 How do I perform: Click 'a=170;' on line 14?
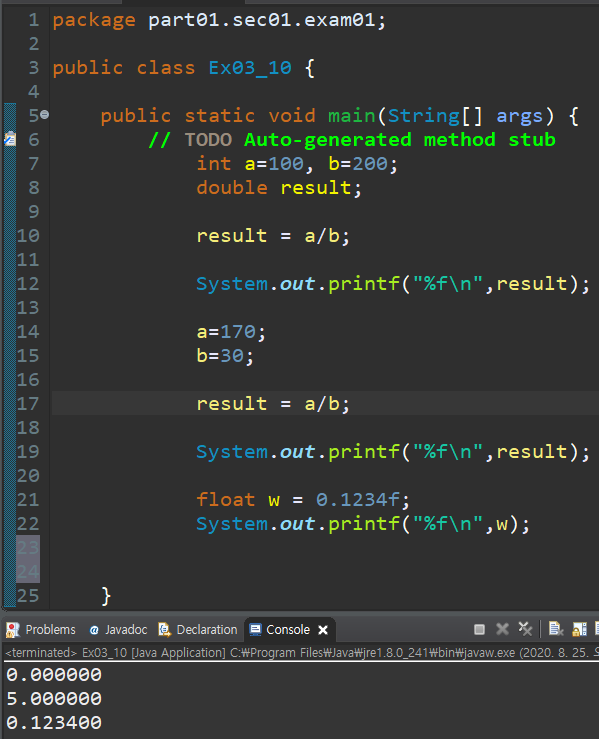click(231, 332)
